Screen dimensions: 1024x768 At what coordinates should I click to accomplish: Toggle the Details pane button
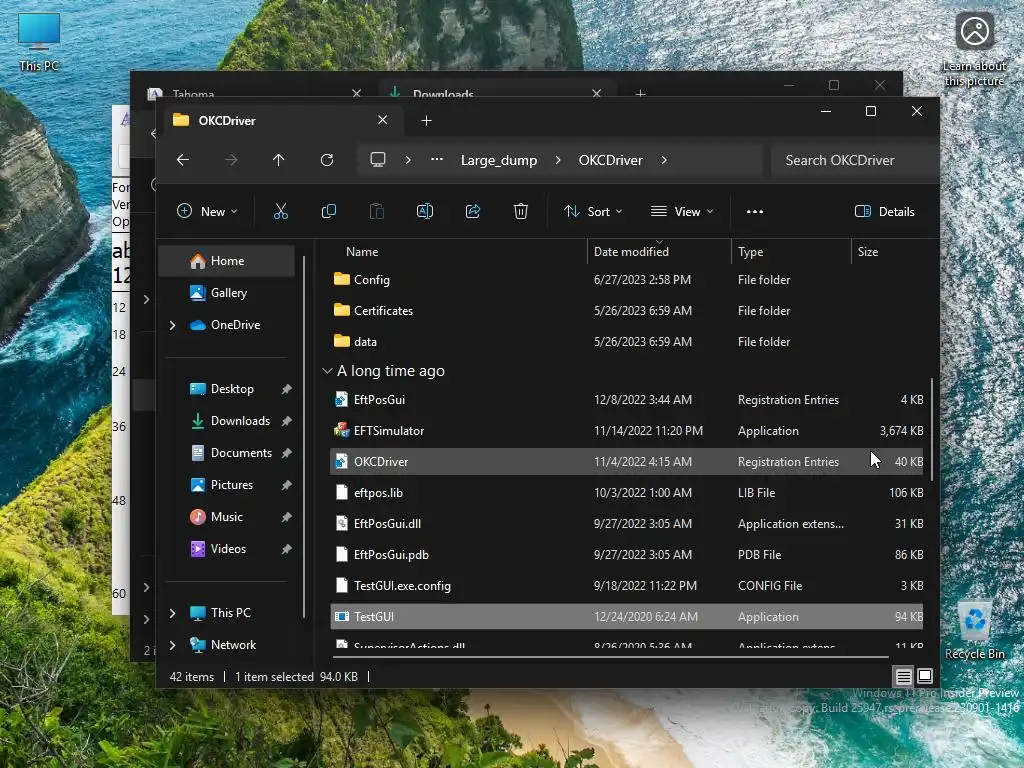tap(885, 212)
